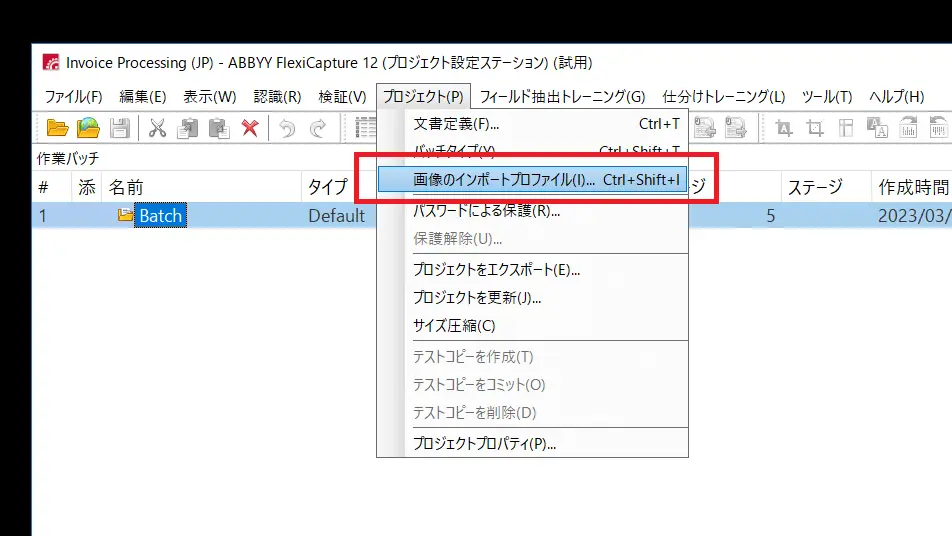952x536 pixels.
Task: Open the 仕分けトレーニング(L) menu
Action: click(724, 97)
